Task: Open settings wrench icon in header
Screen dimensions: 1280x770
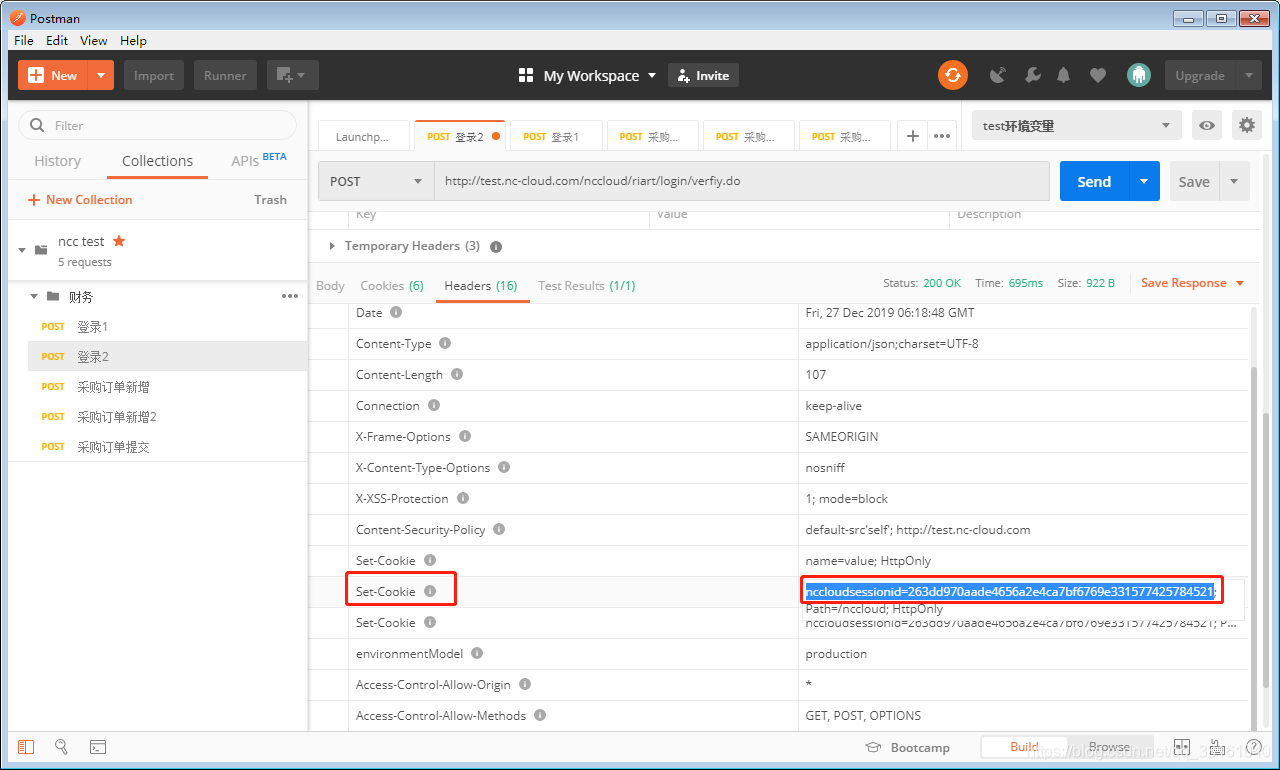Action: (x=1032, y=75)
